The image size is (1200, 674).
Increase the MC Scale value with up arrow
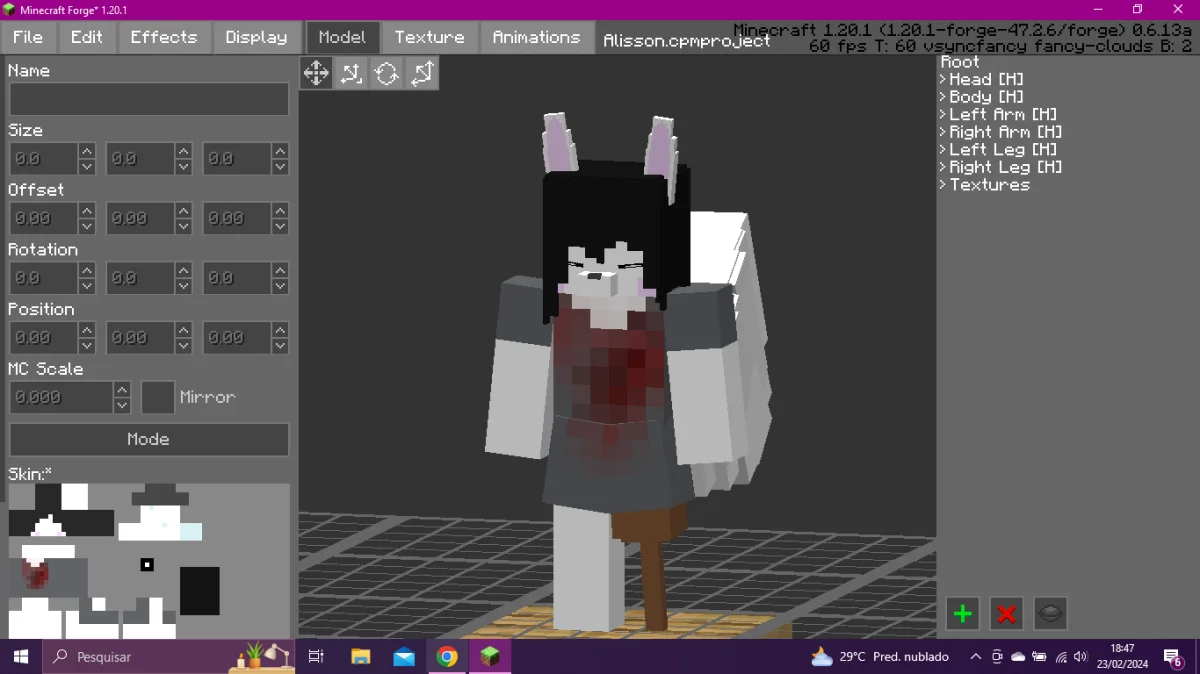tap(122, 389)
